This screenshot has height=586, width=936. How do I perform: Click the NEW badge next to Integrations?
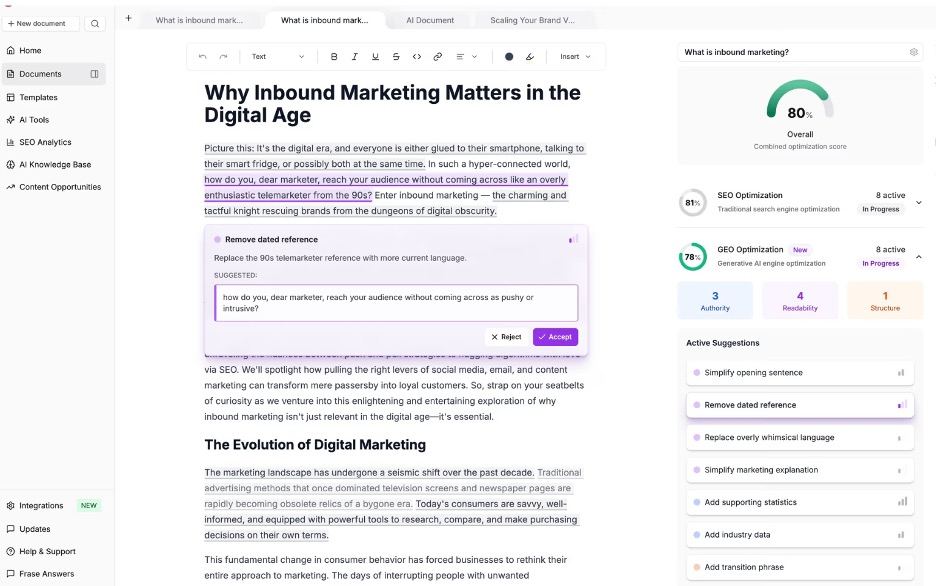89,505
